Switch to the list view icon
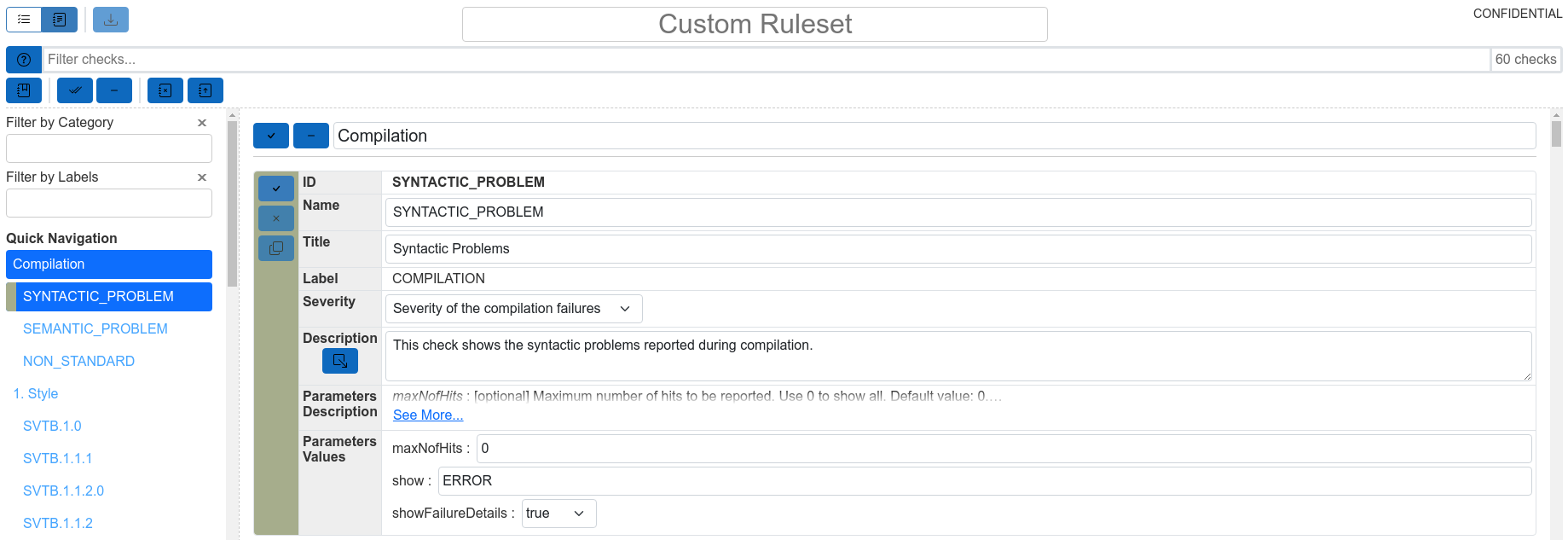 click(23, 19)
